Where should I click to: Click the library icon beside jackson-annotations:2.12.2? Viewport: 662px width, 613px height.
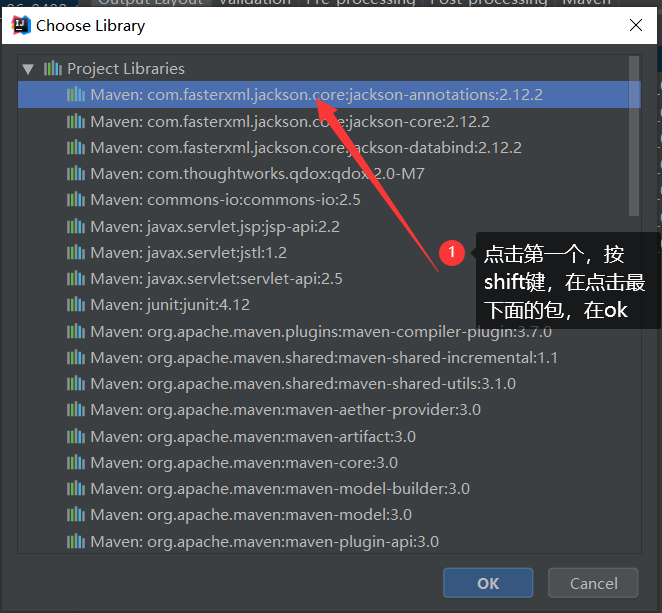[x=76, y=95]
